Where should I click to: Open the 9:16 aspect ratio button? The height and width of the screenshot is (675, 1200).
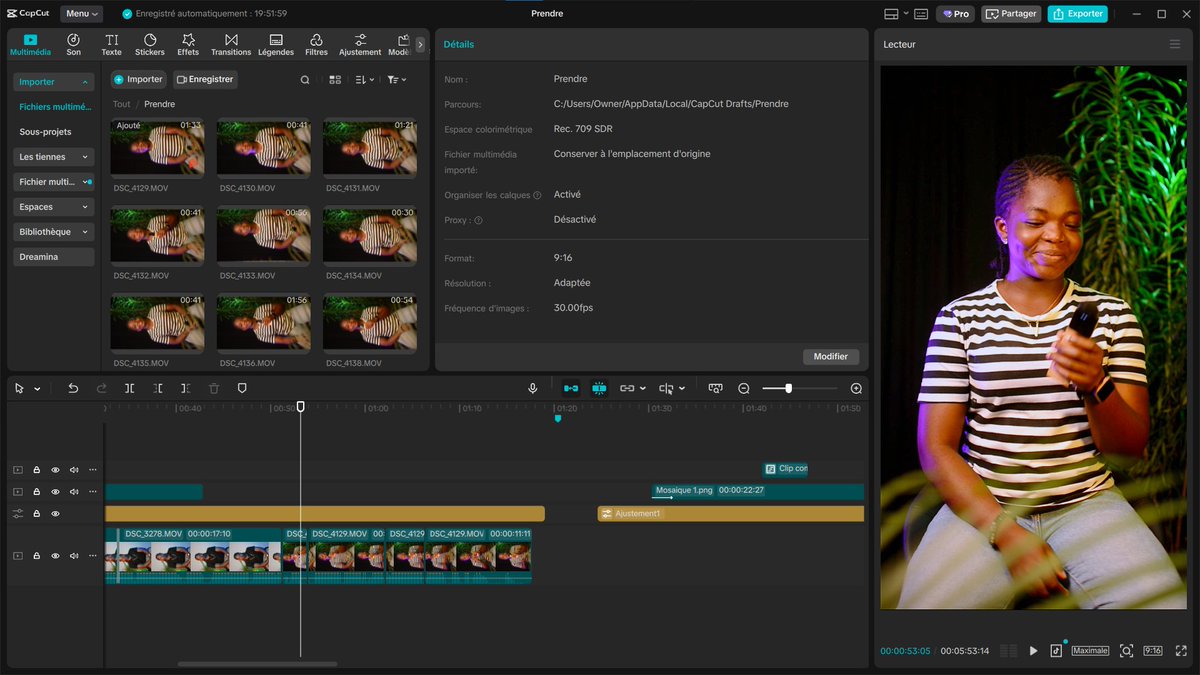click(x=1152, y=651)
